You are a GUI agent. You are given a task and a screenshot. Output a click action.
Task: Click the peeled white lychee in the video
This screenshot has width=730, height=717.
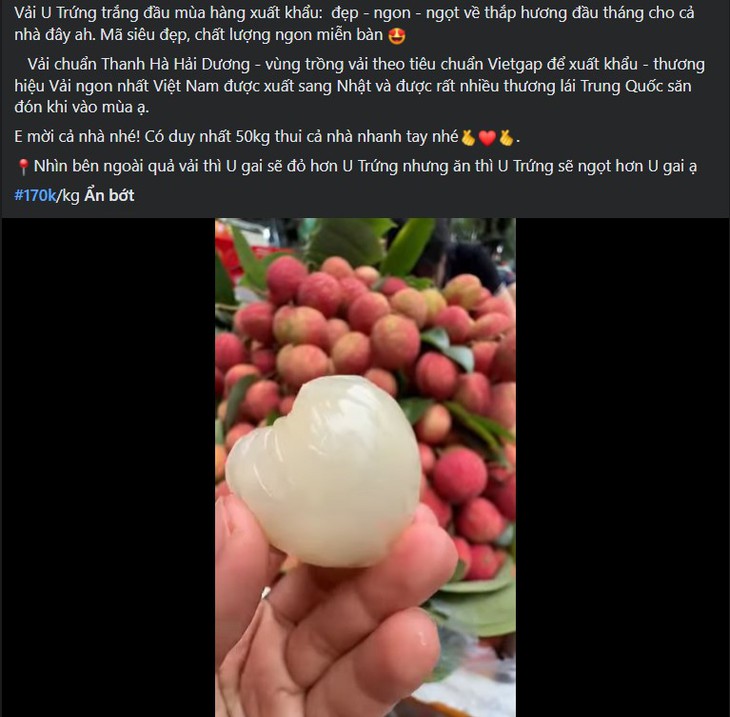click(324, 470)
